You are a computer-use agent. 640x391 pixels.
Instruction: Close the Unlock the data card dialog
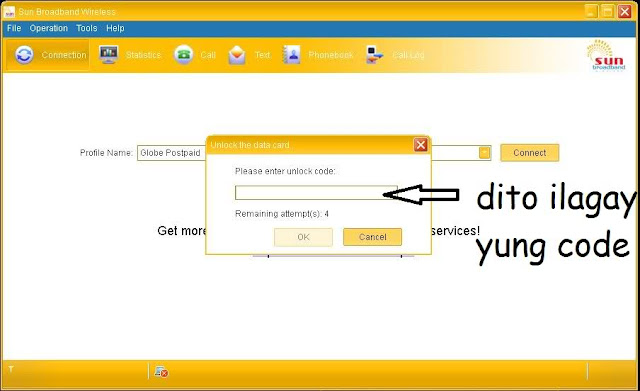[x=421, y=145]
